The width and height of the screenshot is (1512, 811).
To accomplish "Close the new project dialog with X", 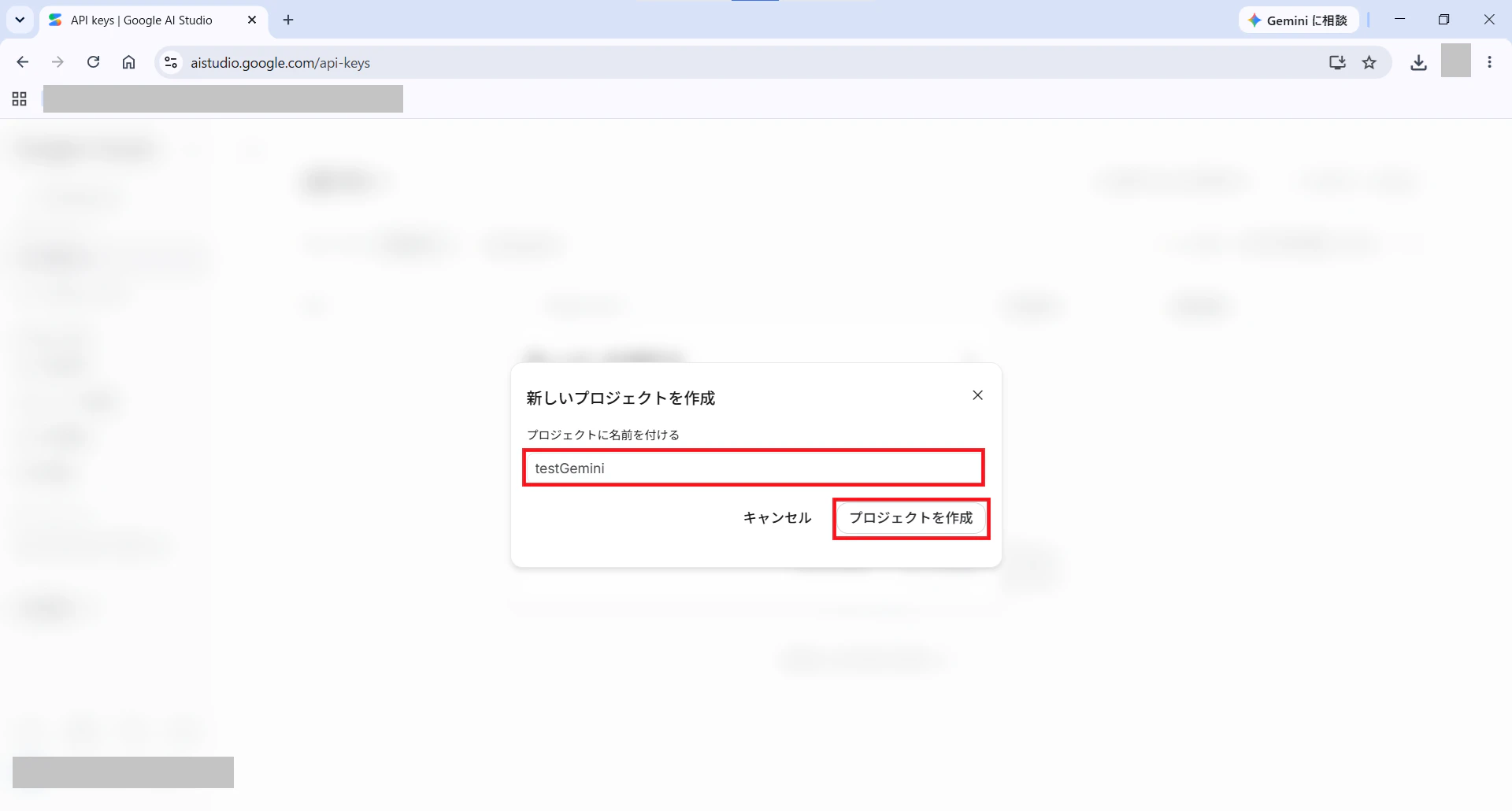I will point(977,395).
